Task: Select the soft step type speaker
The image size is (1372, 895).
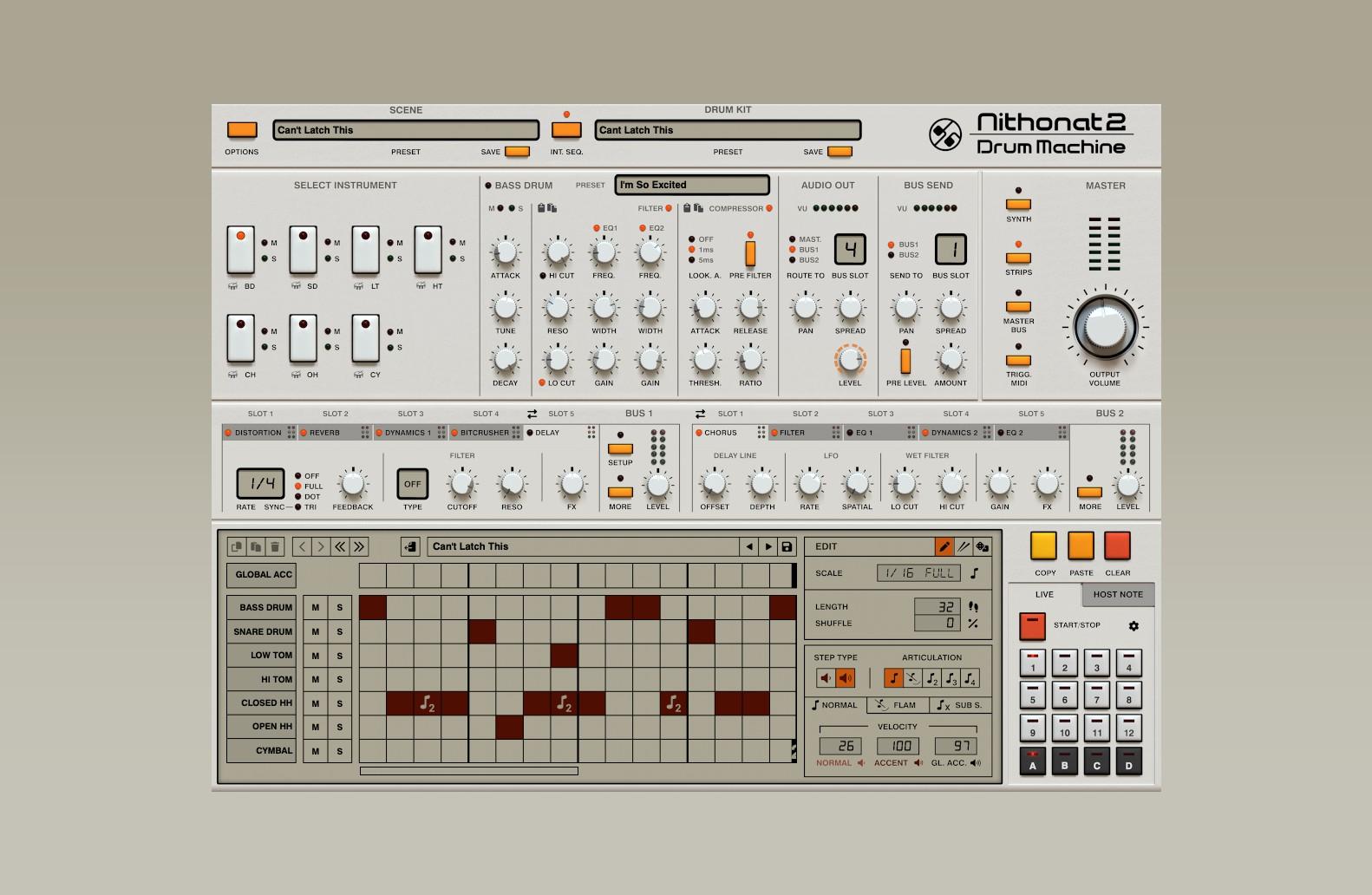Action: click(x=826, y=678)
